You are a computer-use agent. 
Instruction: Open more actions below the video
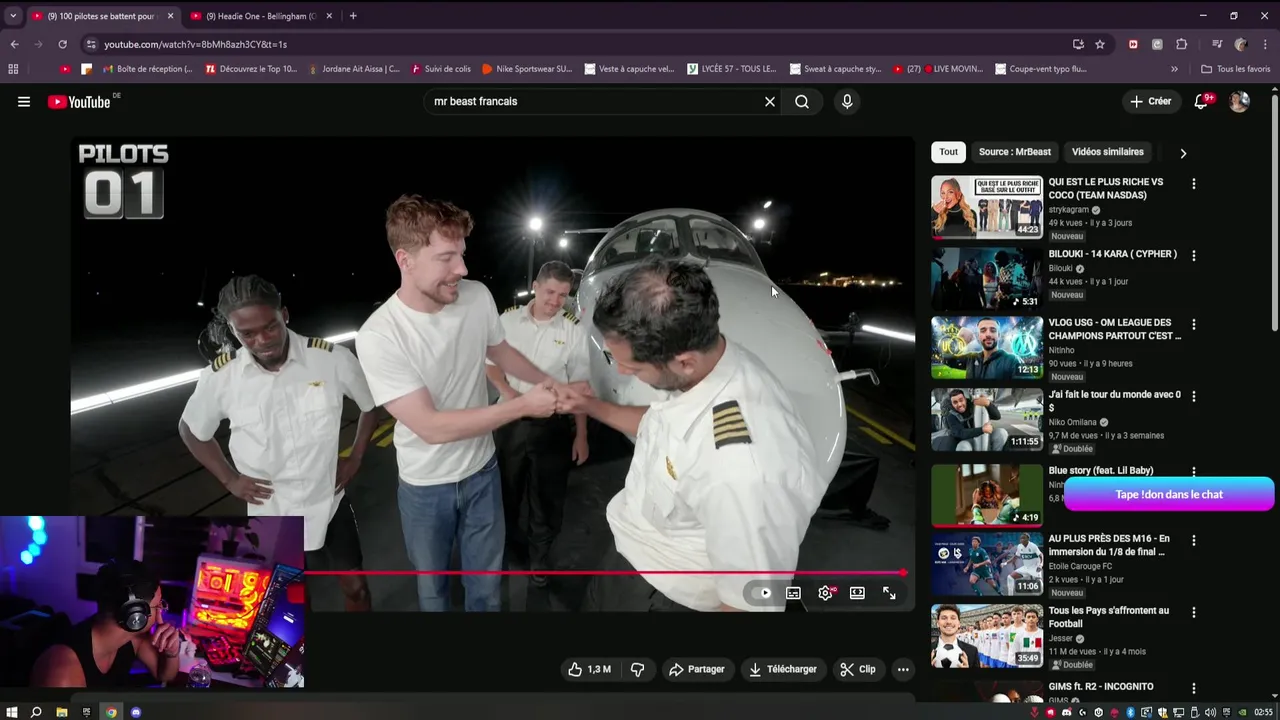[903, 669]
